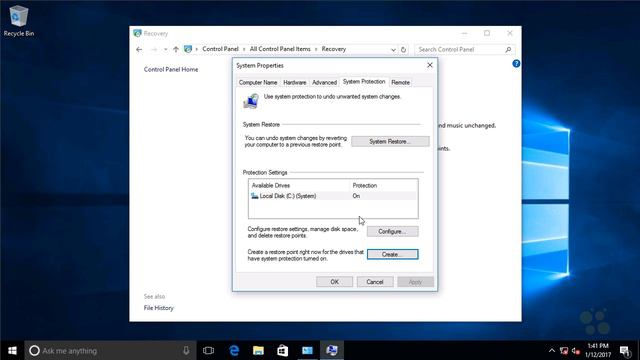Open the Windows Start menu
Screen dimensions: 640x360
[x=12, y=351]
